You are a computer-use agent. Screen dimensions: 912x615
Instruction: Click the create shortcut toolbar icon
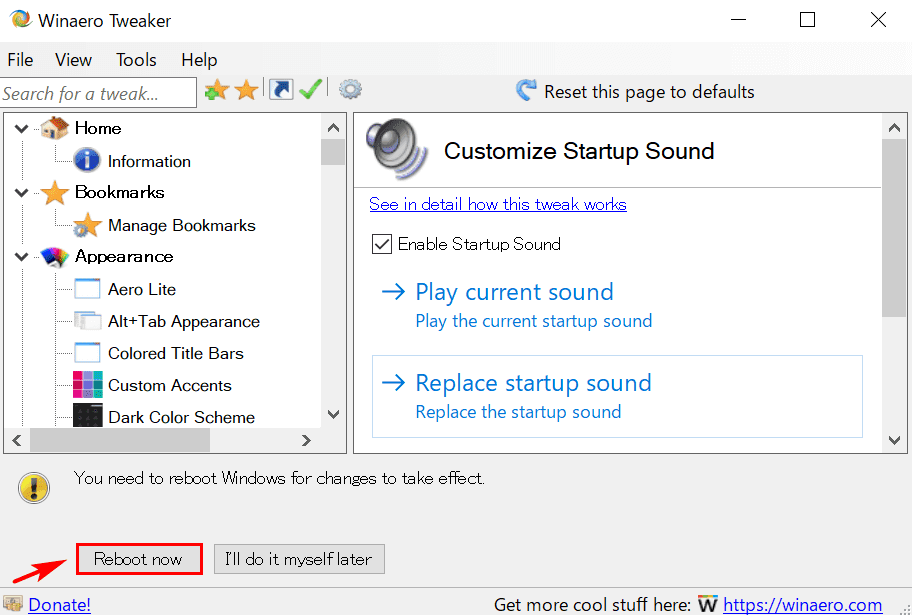tap(281, 90)
